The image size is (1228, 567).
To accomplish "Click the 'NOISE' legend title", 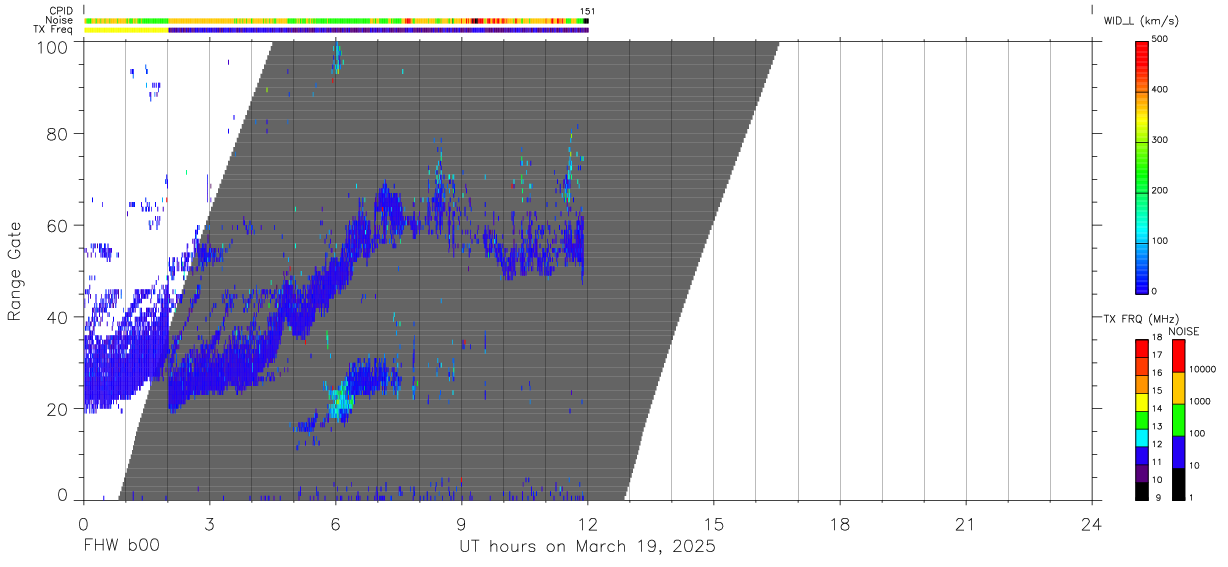I will [x=1183, y=332].
